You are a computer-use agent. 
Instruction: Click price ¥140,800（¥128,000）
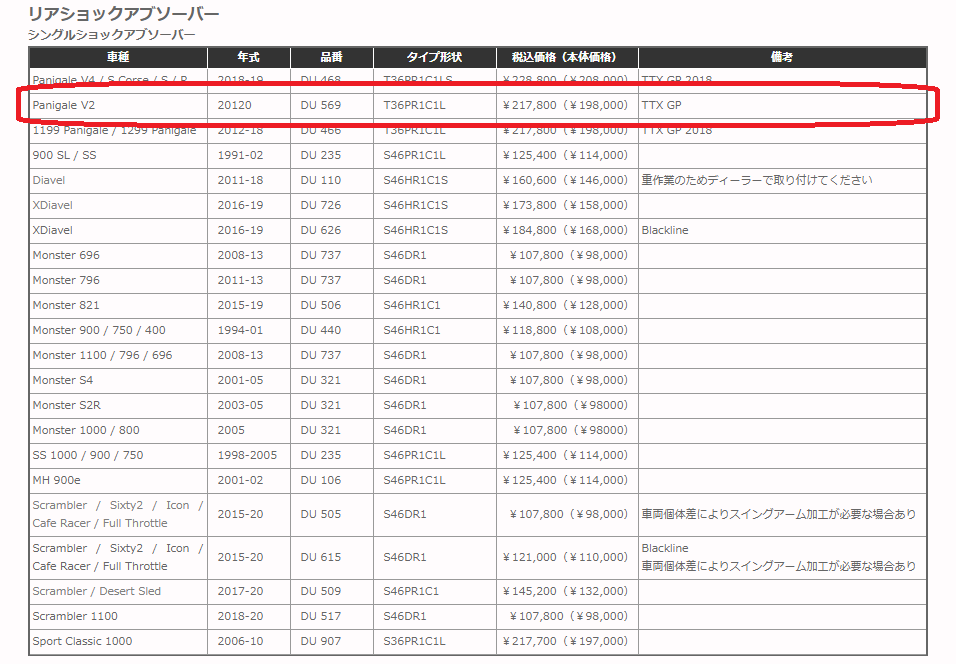coord(565,305)
